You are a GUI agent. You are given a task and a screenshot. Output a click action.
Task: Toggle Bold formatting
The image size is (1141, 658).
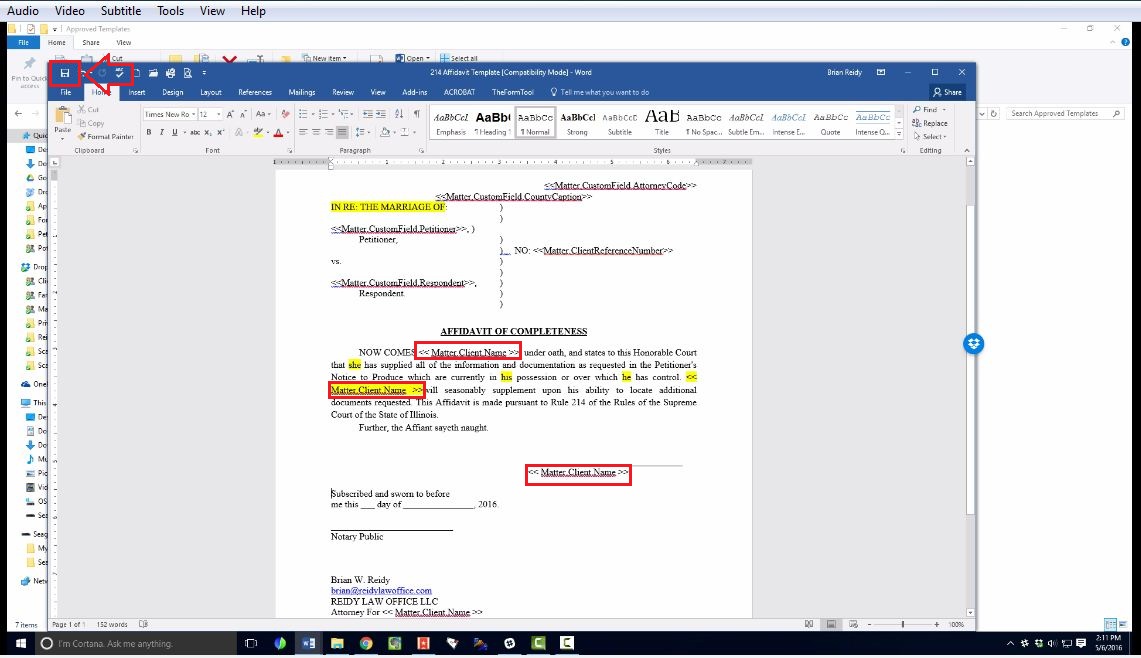coord(149,132)
